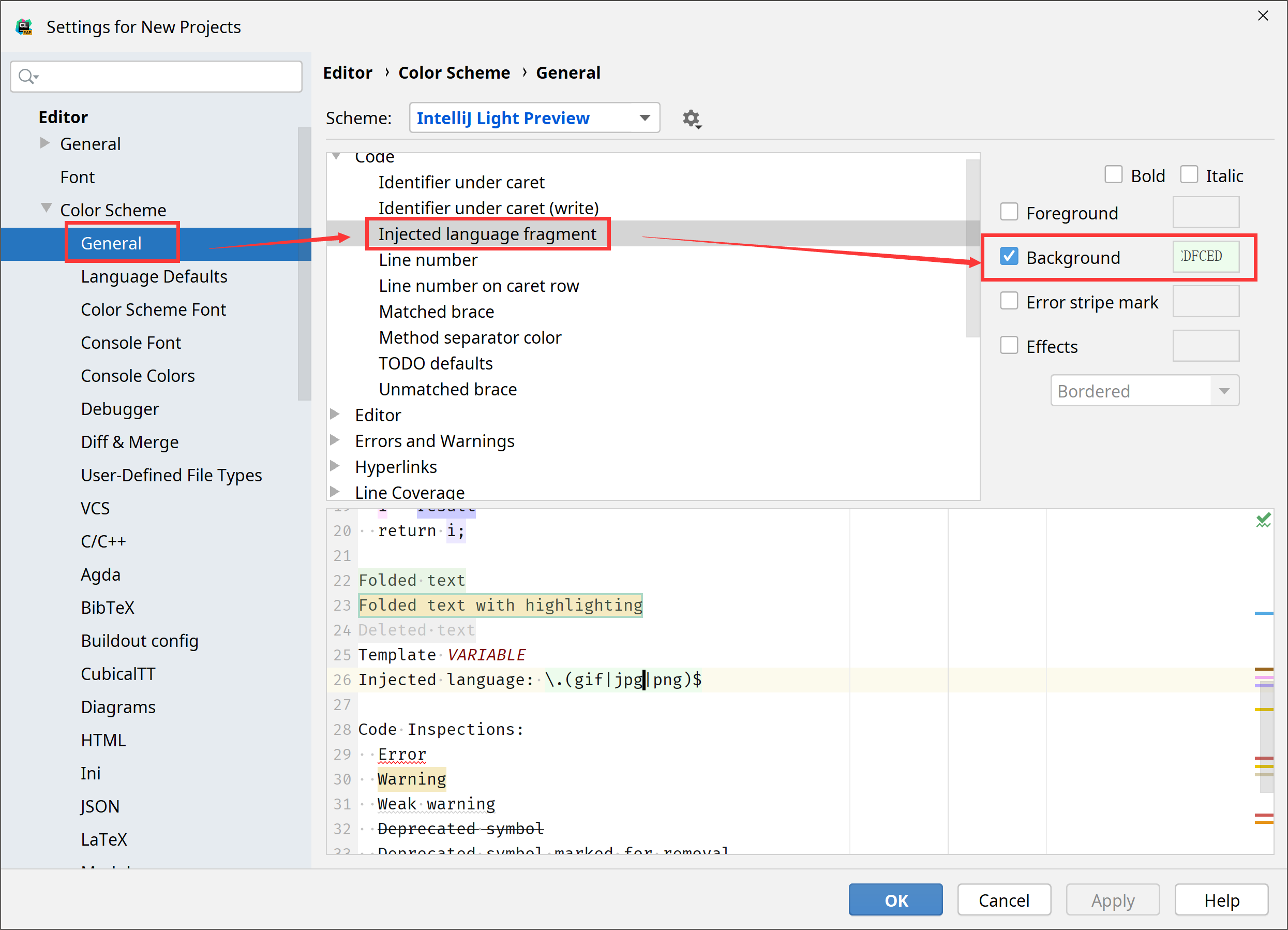1288x930 pixels.
Task: Open the color scheme settings gear icon
Action: [691, 118]
